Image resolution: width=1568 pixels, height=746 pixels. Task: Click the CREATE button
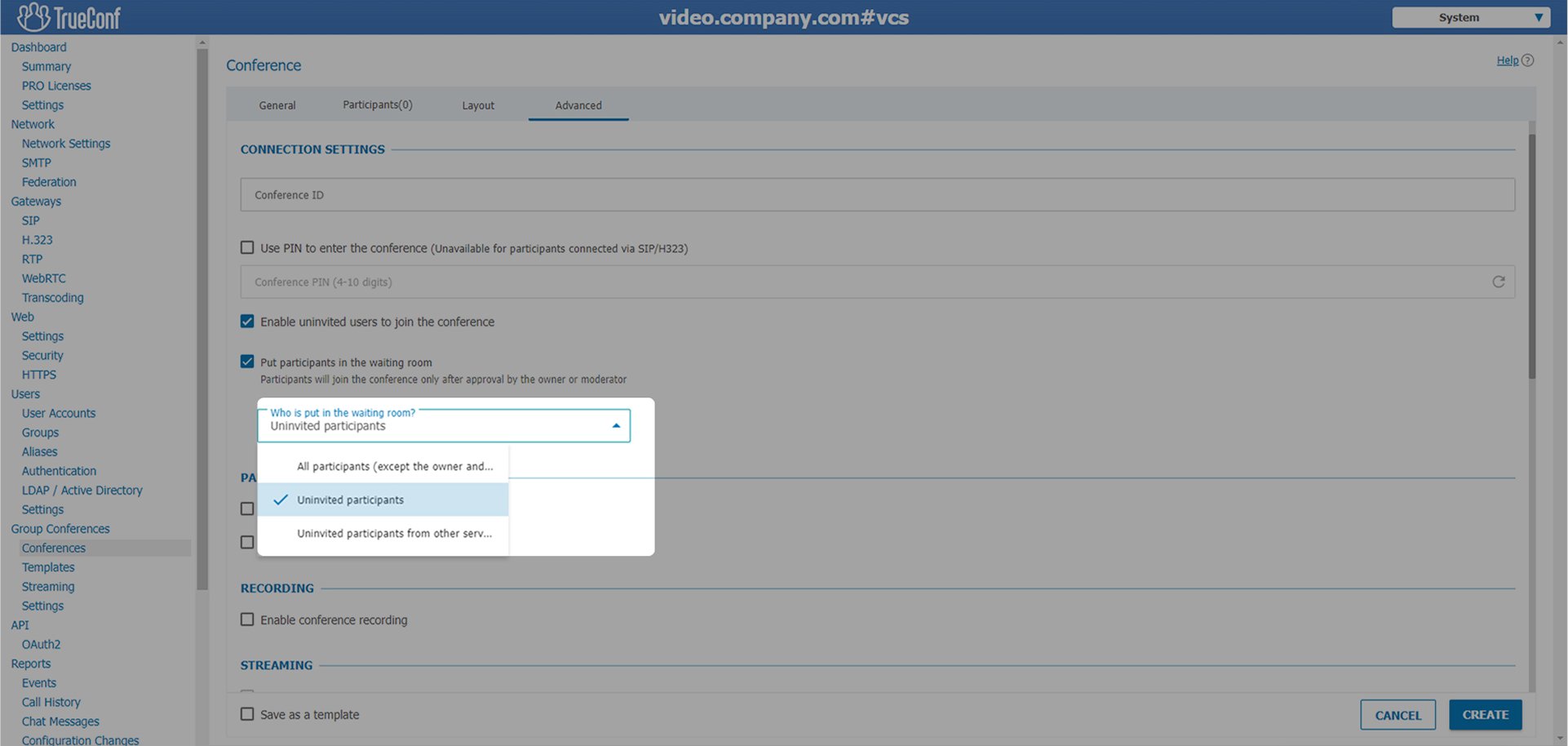1486,715
